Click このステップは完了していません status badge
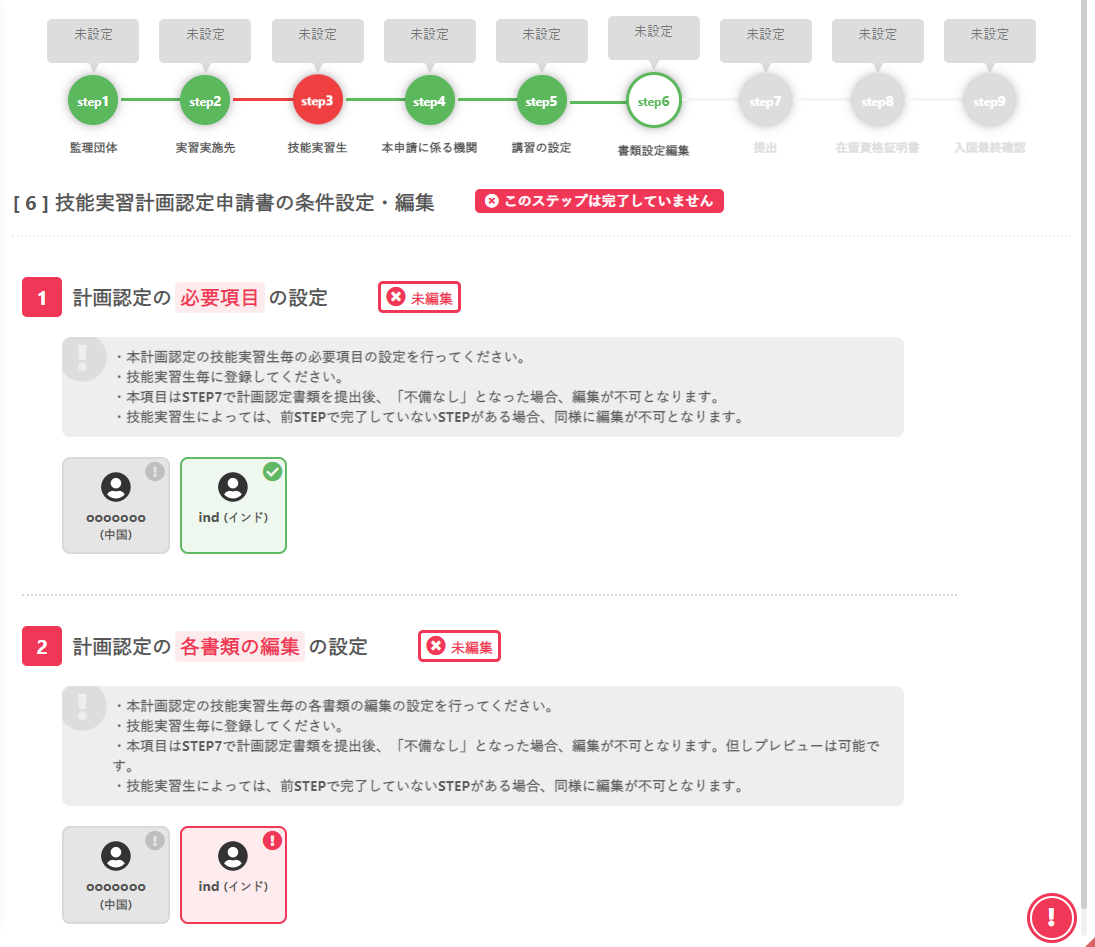The height and width of the screenshot is (947, 1095). coord(598,201)
